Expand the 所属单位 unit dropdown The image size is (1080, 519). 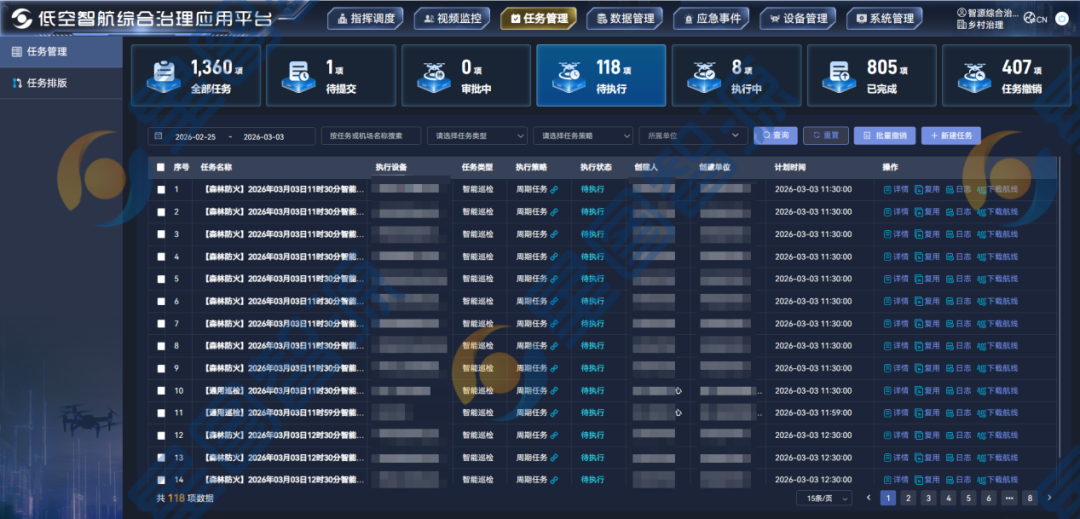692,136
